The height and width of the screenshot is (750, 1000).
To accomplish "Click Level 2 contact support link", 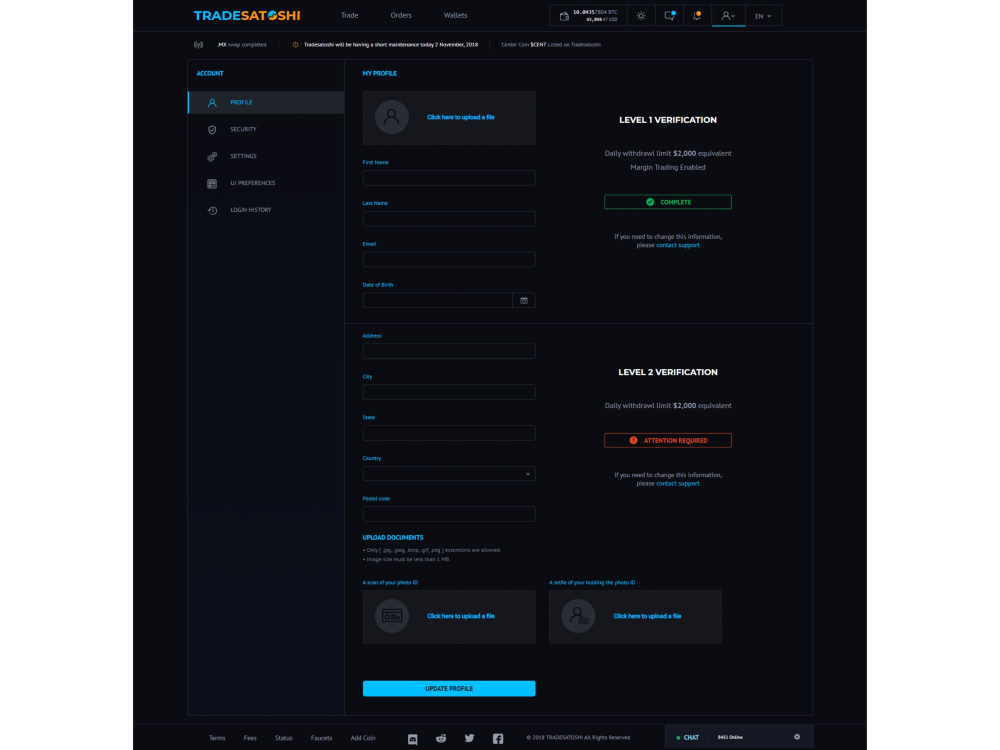I will point(677,483).
